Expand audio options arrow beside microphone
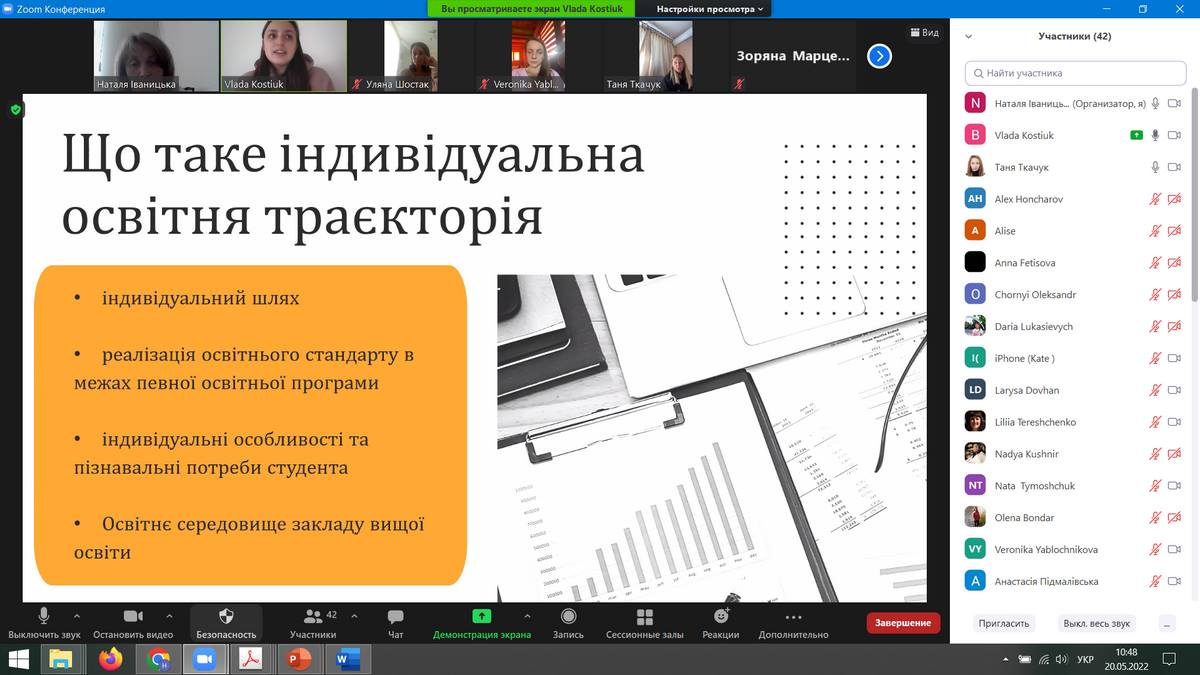 point(77,616)
